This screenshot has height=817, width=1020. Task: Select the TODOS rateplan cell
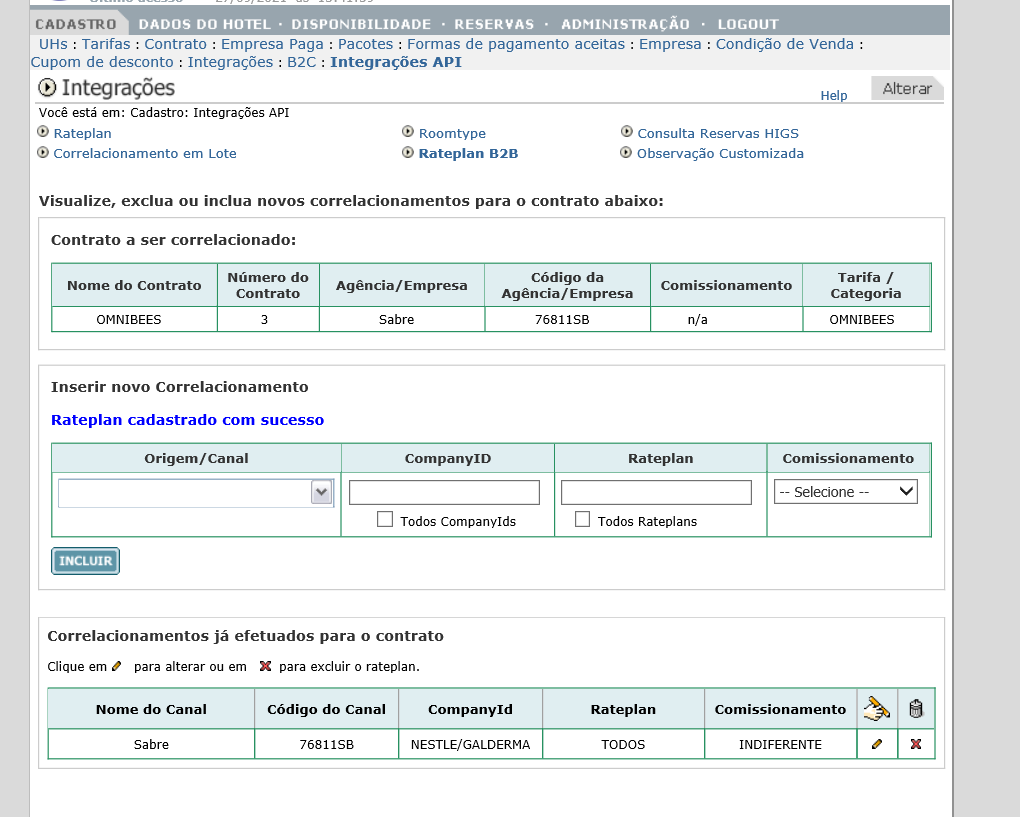[623, 744]
